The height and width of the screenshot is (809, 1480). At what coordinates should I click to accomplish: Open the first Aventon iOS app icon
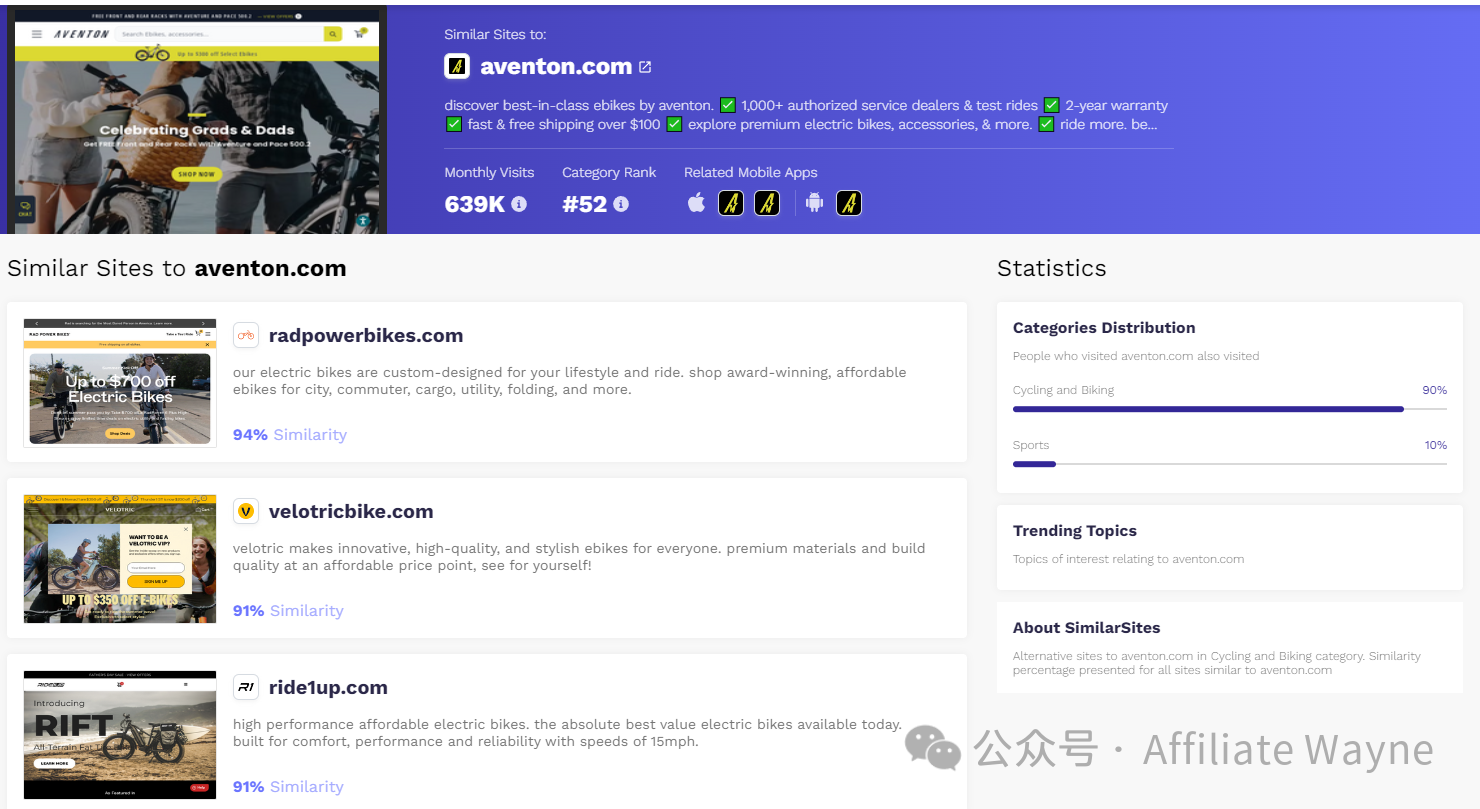[731, 203]
